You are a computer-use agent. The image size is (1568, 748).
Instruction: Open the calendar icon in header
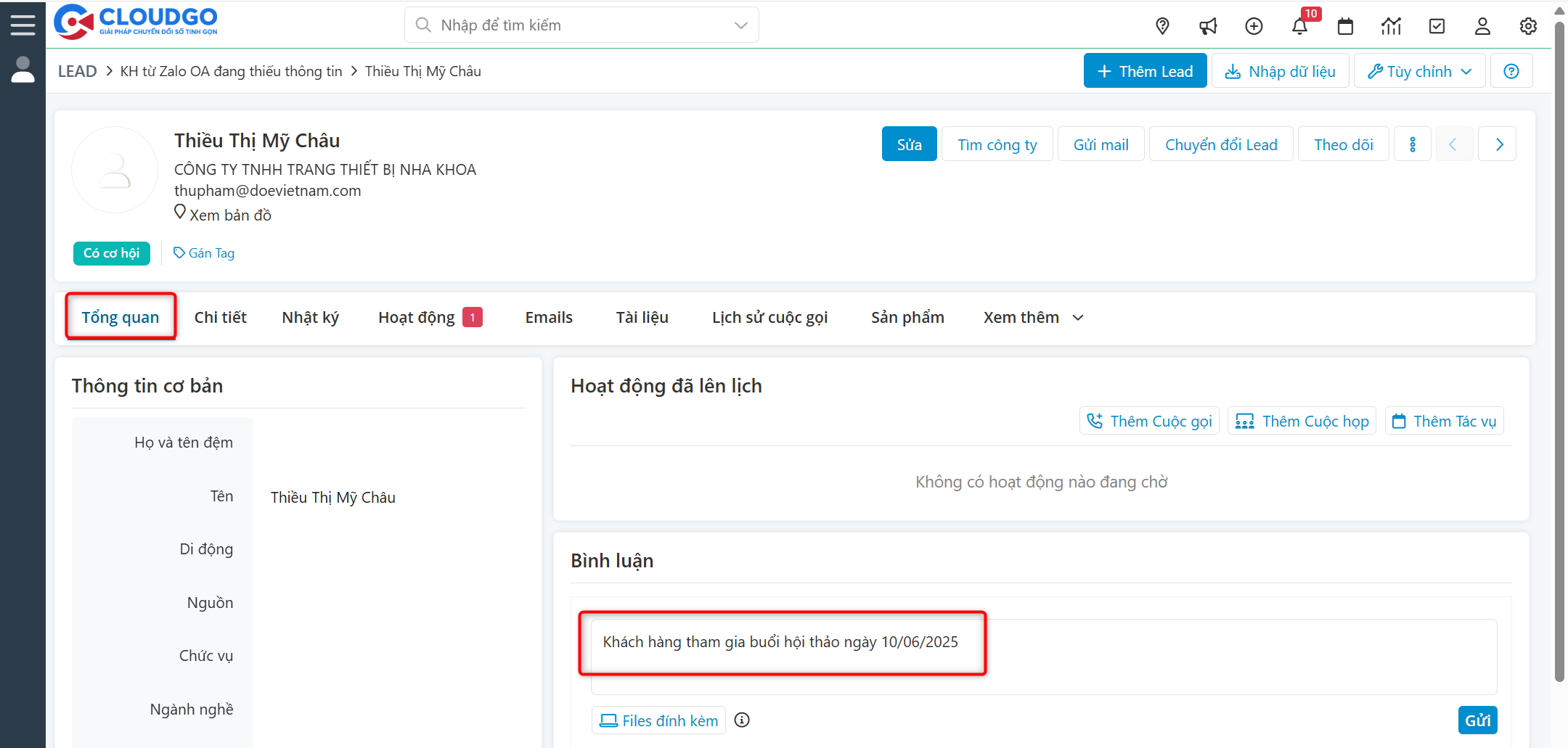(1345, 26)
